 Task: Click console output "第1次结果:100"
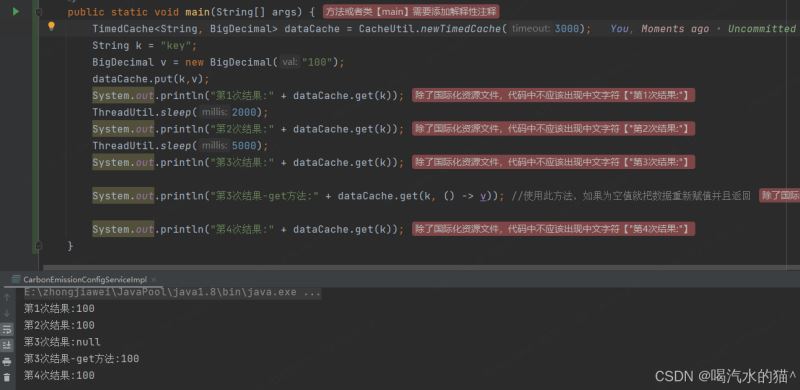tap(59, 309)
